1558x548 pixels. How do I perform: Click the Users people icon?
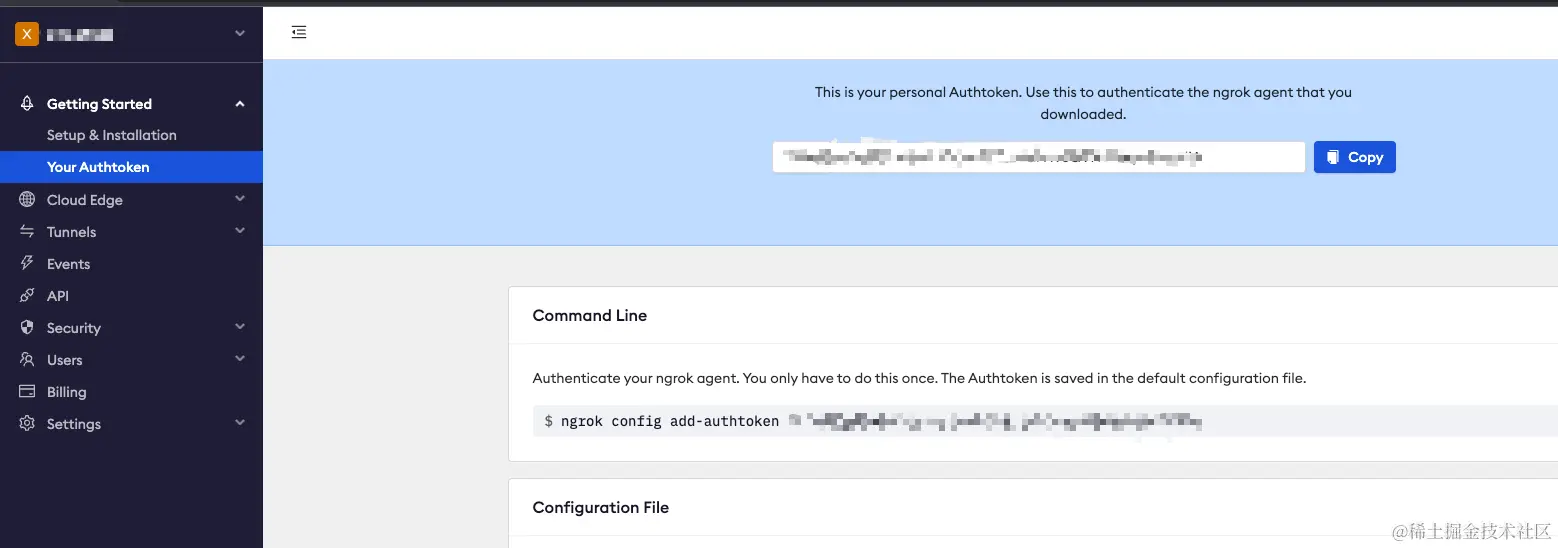pyautogui.click(x=27, y=360)
